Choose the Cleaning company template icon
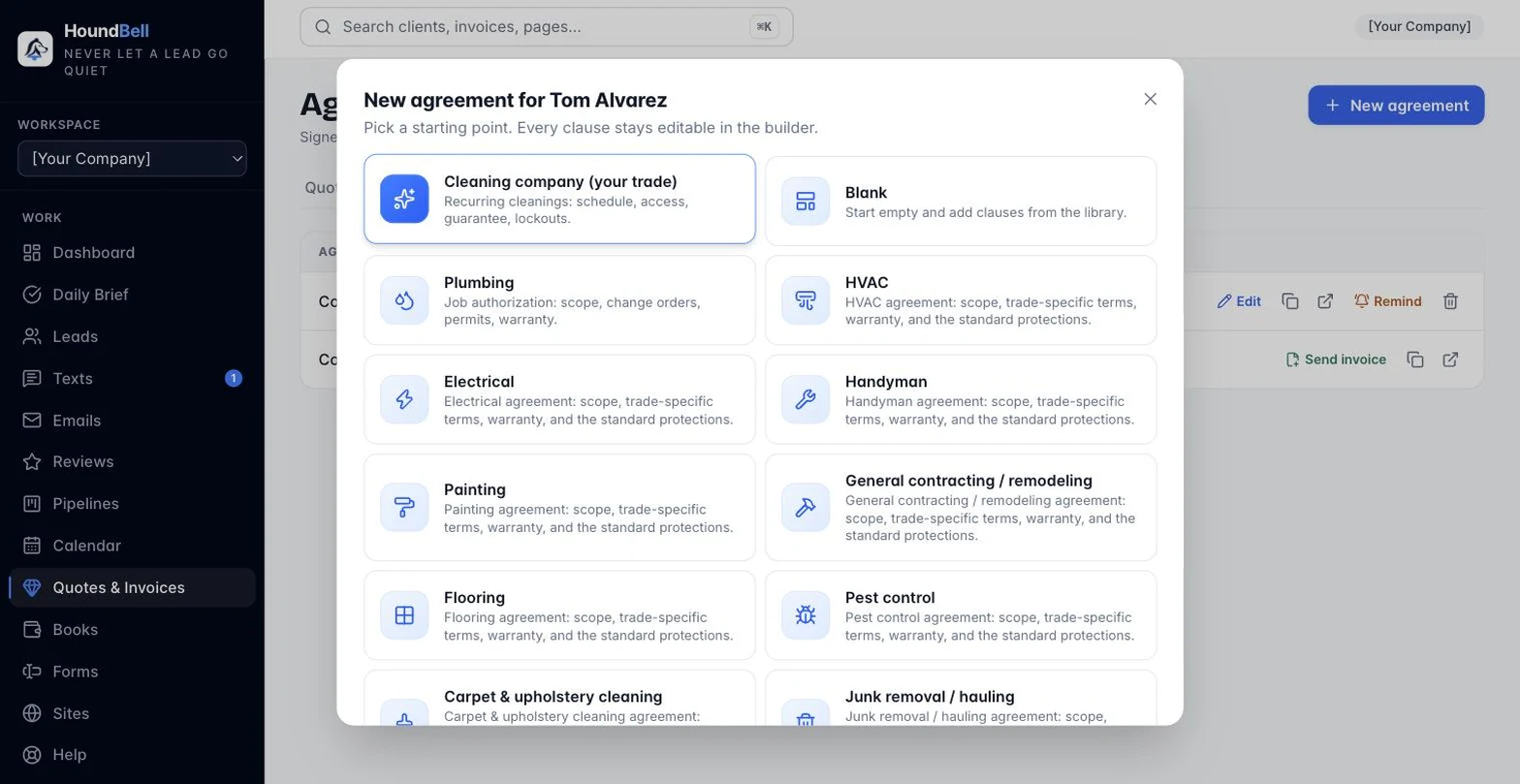The height and width of the screenshot is (784, 1520). pyautogui.click(x=404, y=199)
